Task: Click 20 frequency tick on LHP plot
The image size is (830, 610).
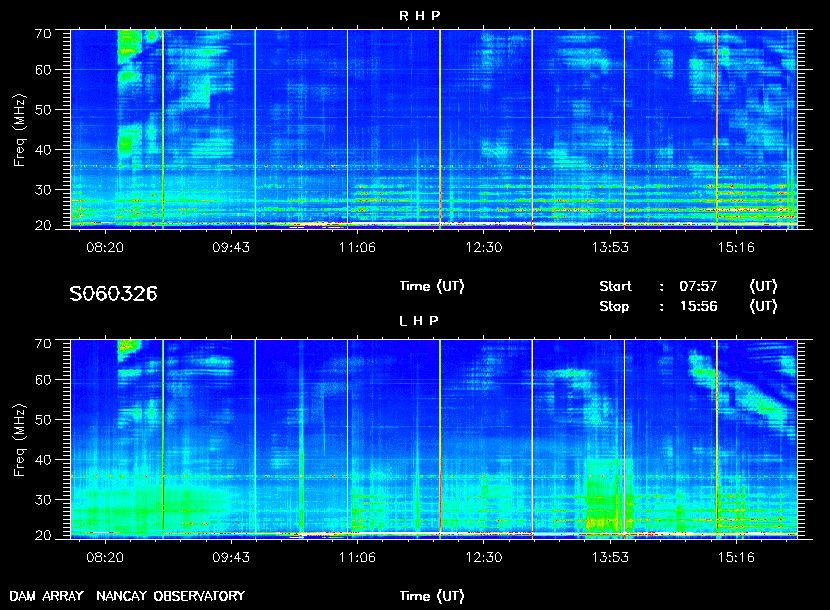Action: [43, 535]
